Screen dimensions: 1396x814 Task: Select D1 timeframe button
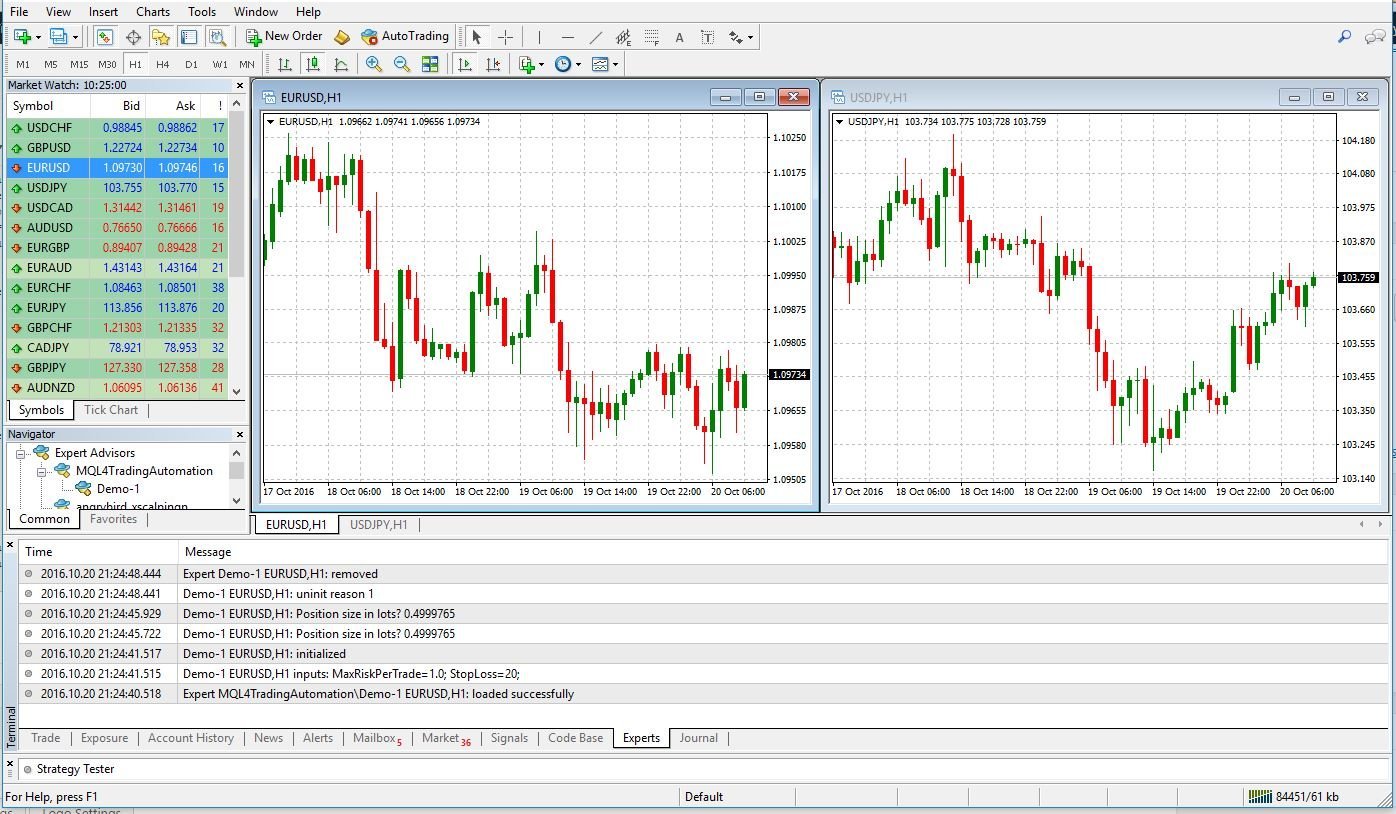[x=191, y=64]
